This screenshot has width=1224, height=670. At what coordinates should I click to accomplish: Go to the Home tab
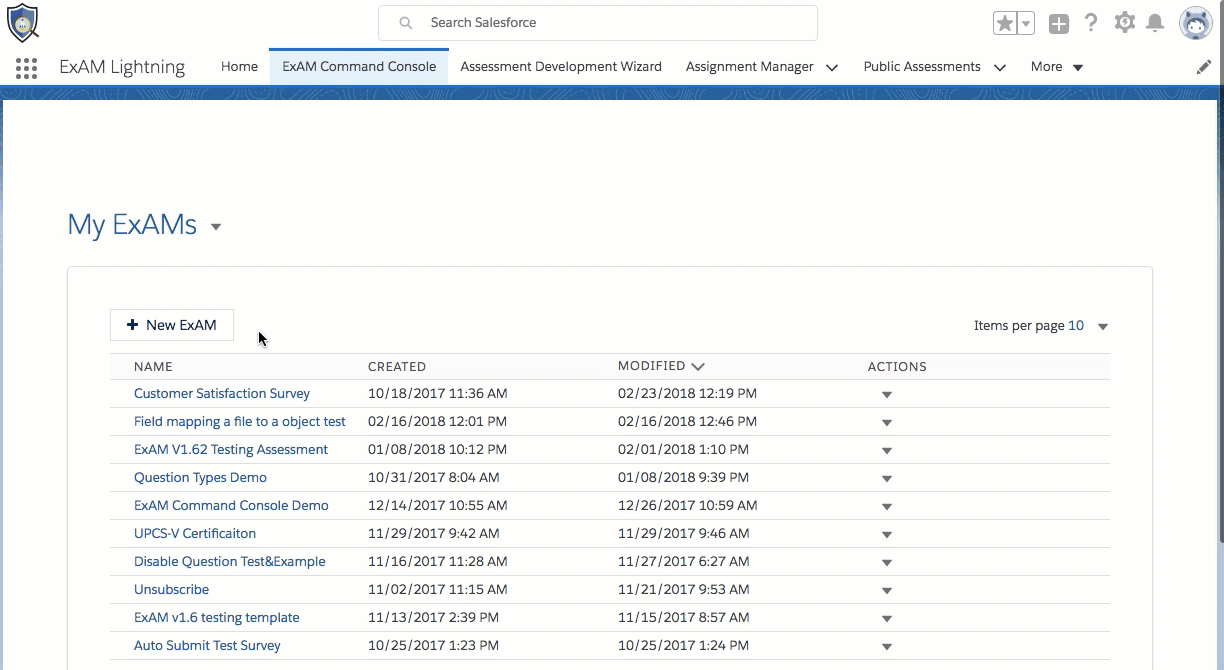point(239,67)
